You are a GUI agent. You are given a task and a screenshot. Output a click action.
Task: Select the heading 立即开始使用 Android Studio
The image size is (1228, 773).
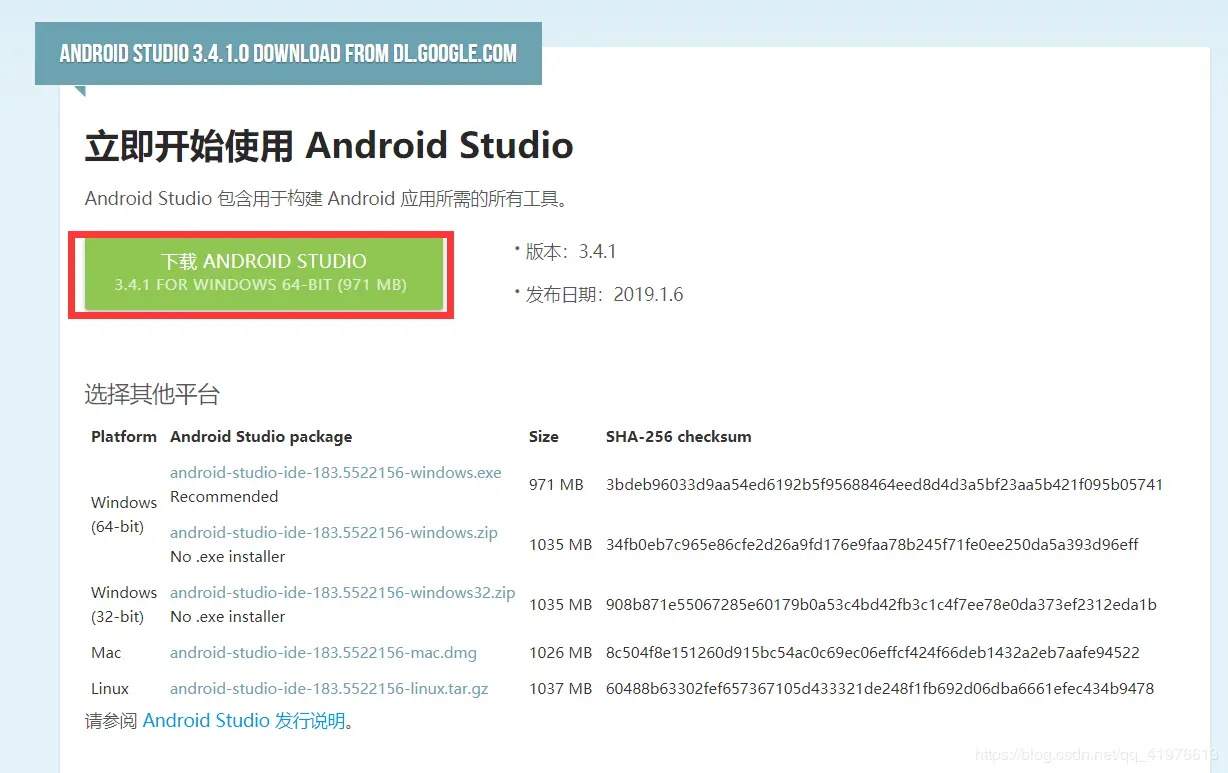coord(329,146)
